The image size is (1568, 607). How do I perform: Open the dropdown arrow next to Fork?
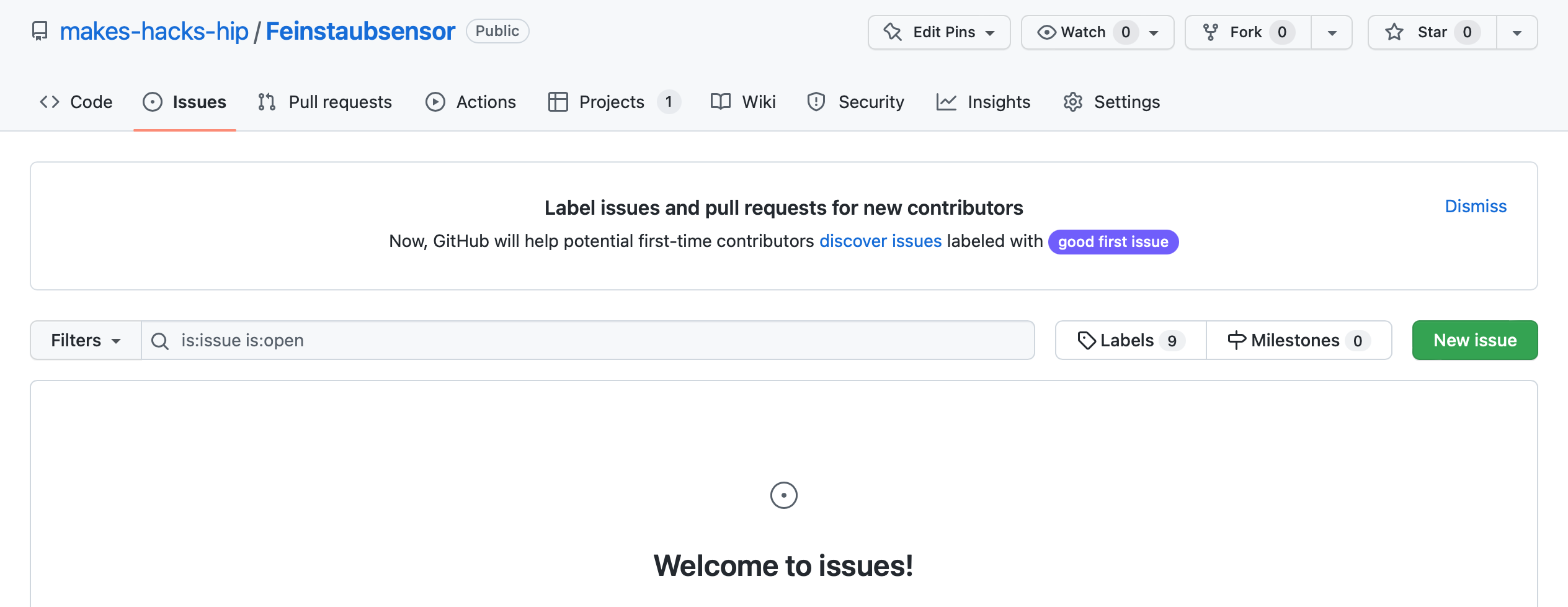[1332, 32]
